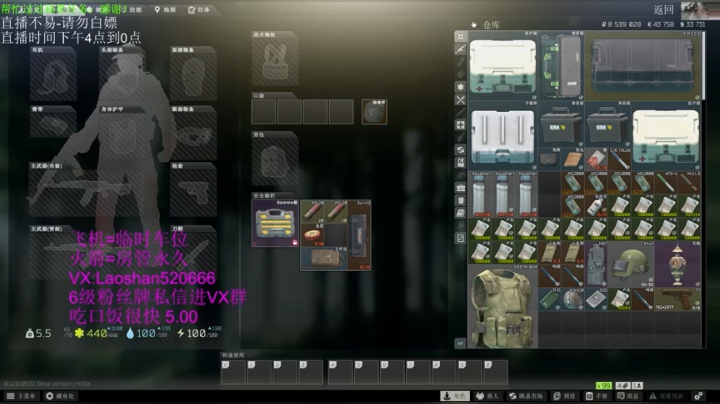
Task: Click the empty body armor slot
Action: click(123, 135)
